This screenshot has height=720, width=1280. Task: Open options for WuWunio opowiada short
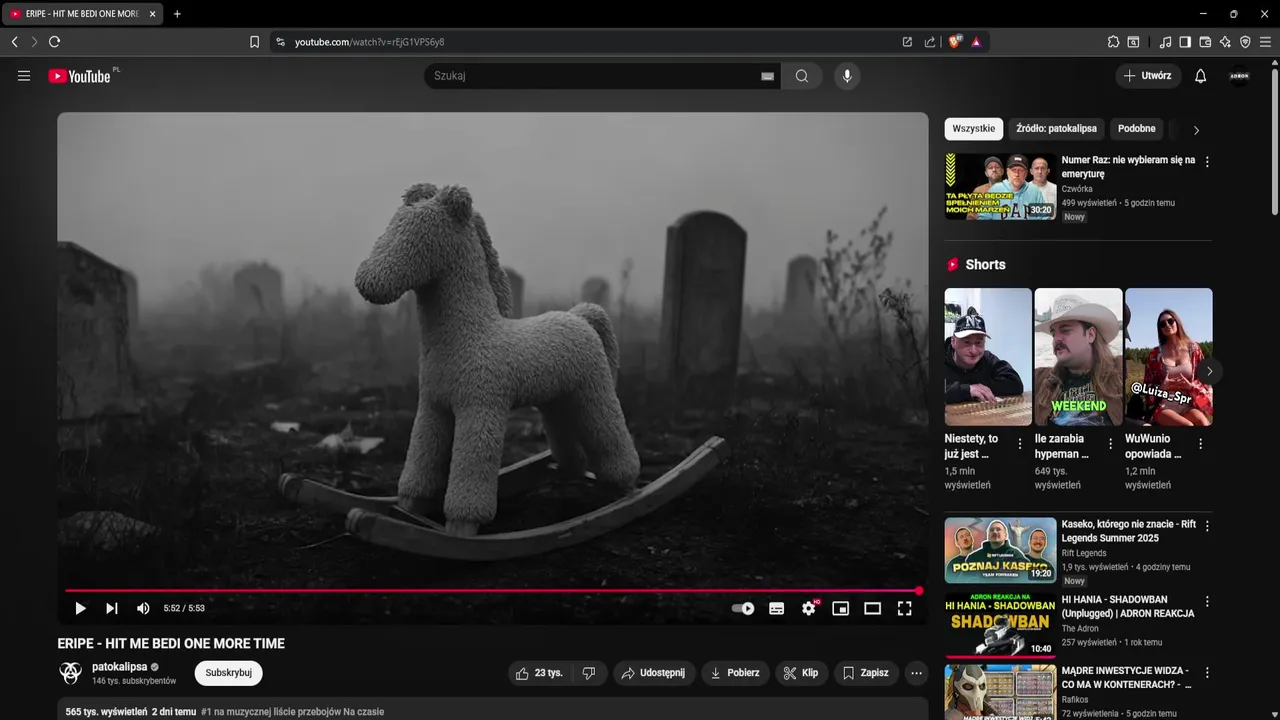pos(1201,444)
